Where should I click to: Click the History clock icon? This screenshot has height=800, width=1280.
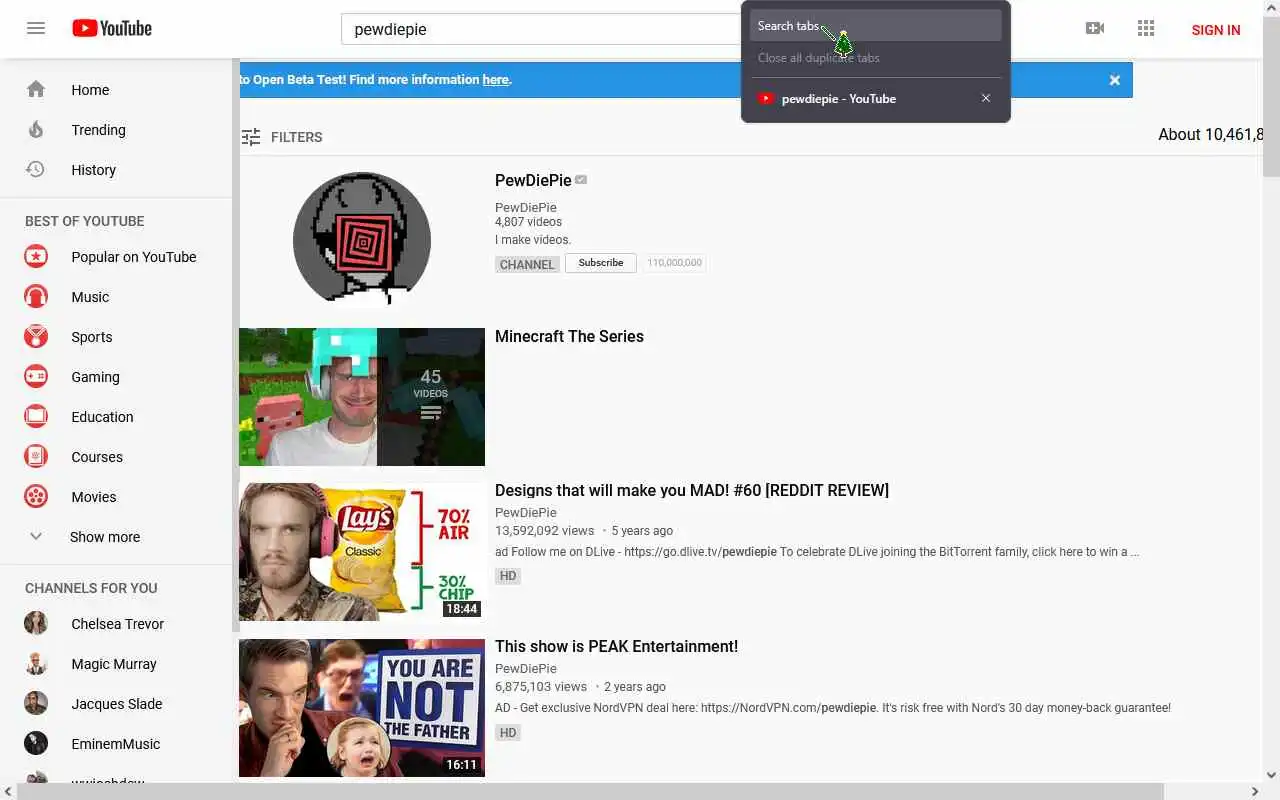36,169
